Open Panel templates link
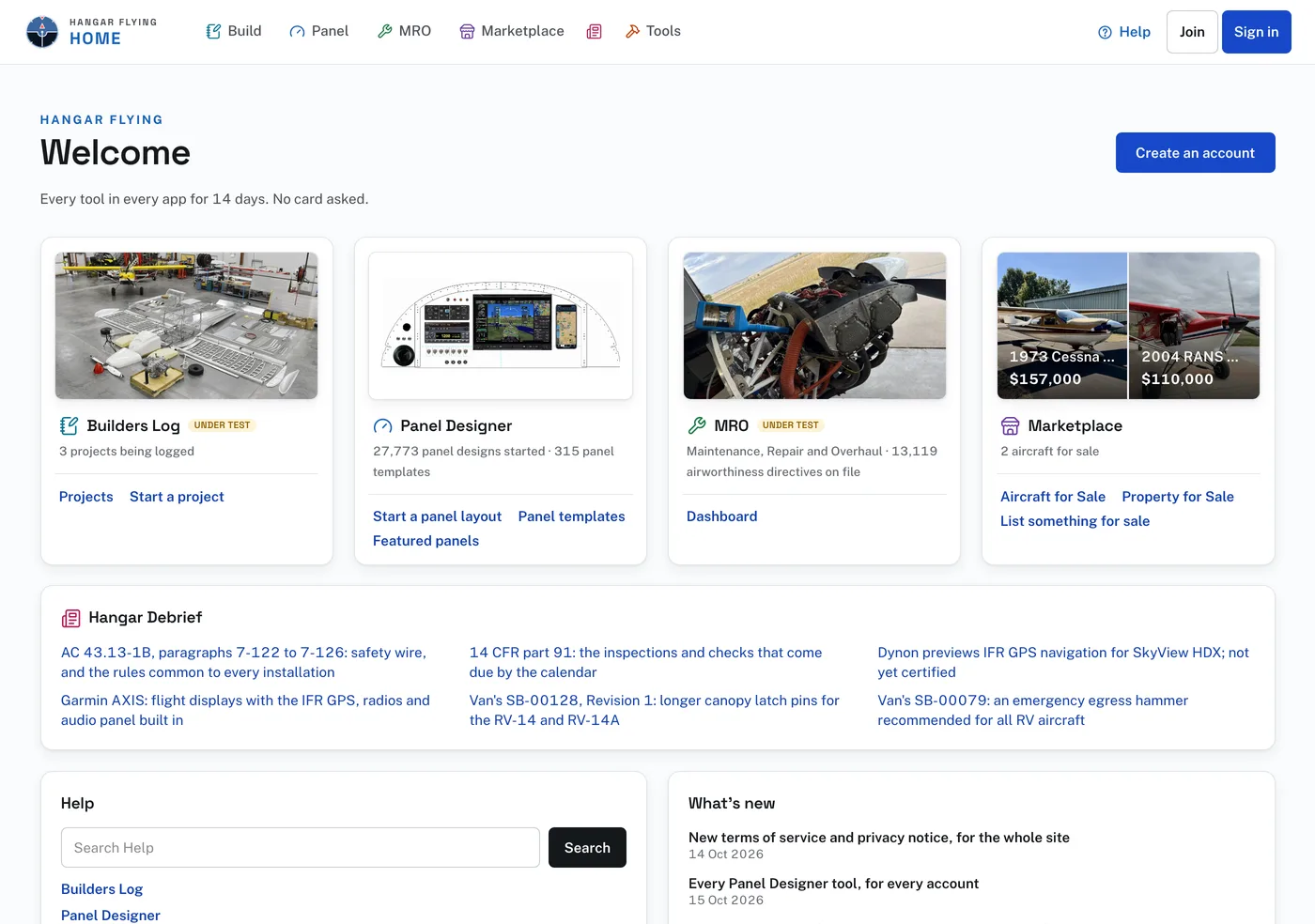 [x=571, y=516]
